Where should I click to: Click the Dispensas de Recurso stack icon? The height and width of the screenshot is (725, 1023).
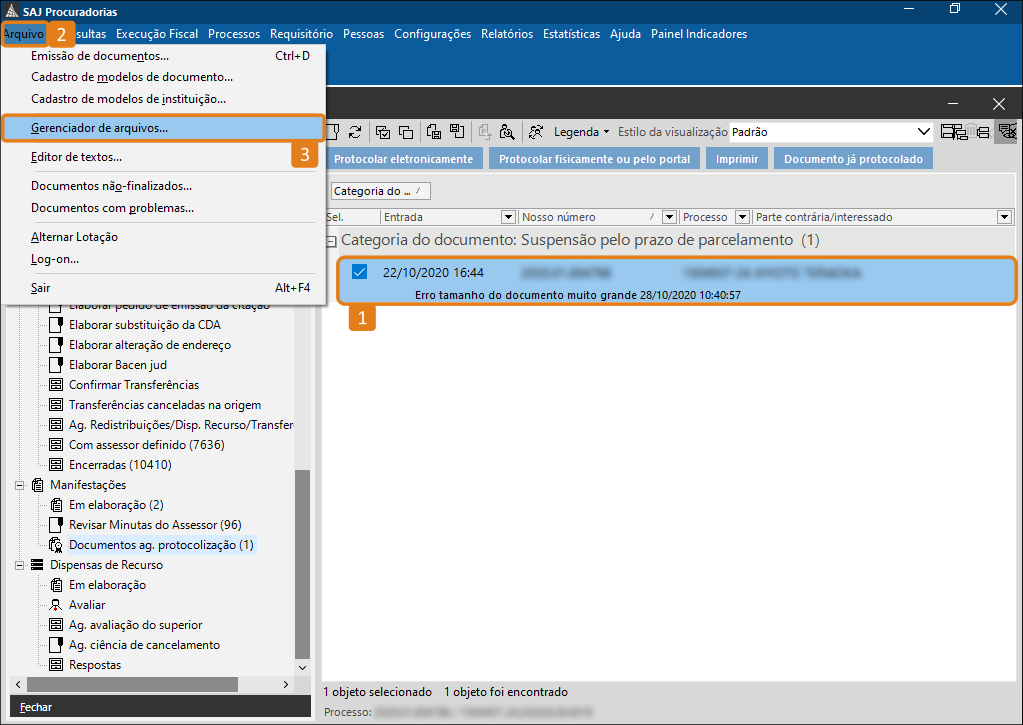click(37, 565)
